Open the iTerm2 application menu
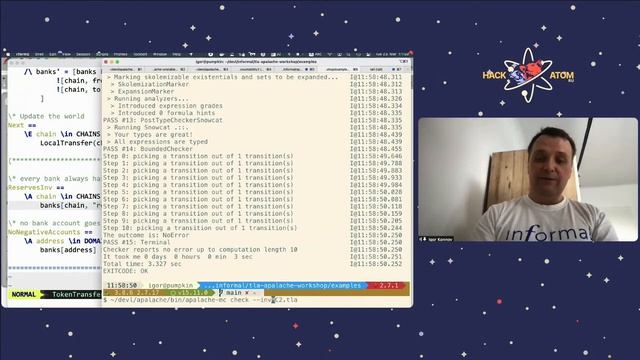This screenshot has width=640, height=360. click(x=22, y=54)
